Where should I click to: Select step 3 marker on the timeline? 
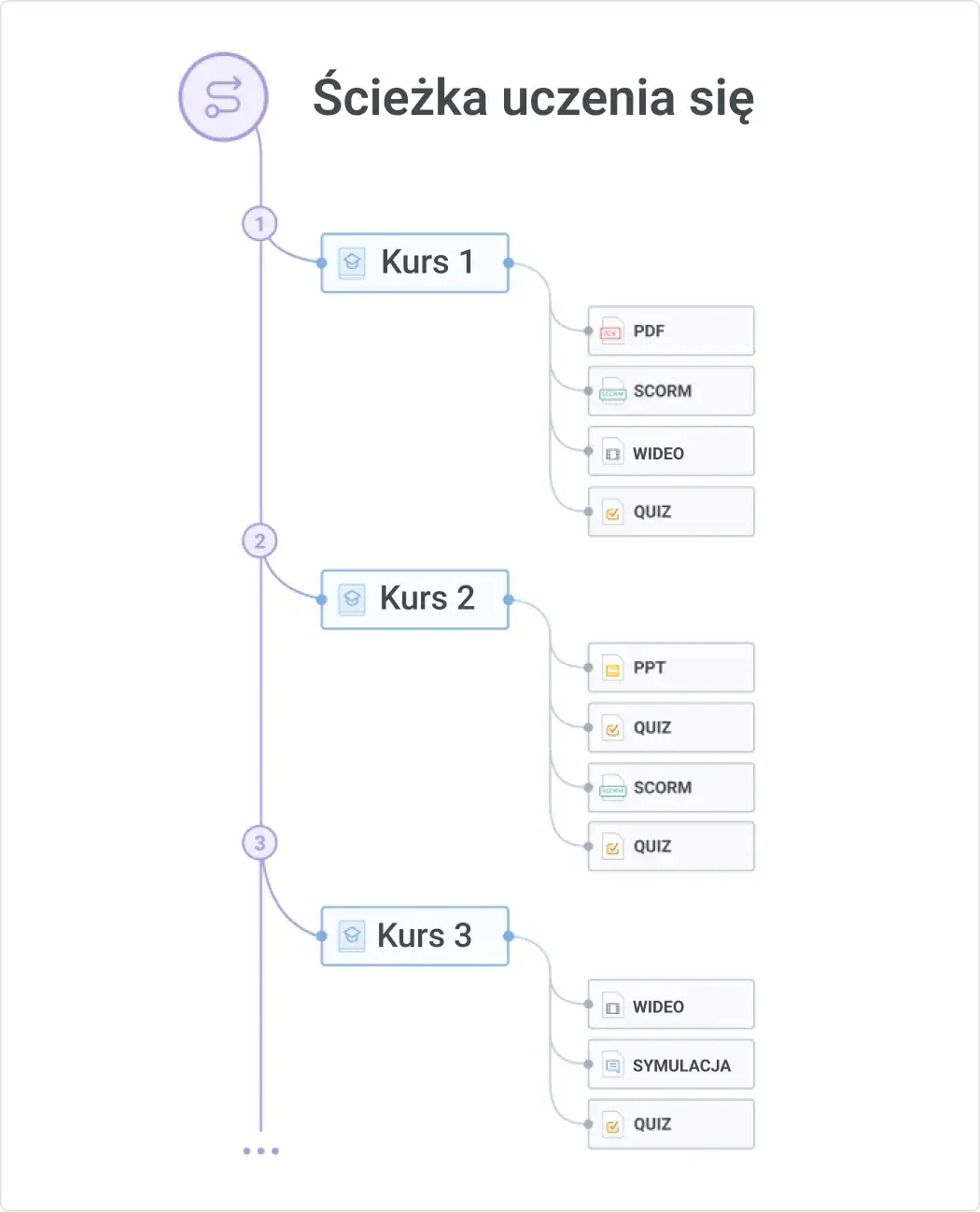pyautogui.click(x=259, y=843)
